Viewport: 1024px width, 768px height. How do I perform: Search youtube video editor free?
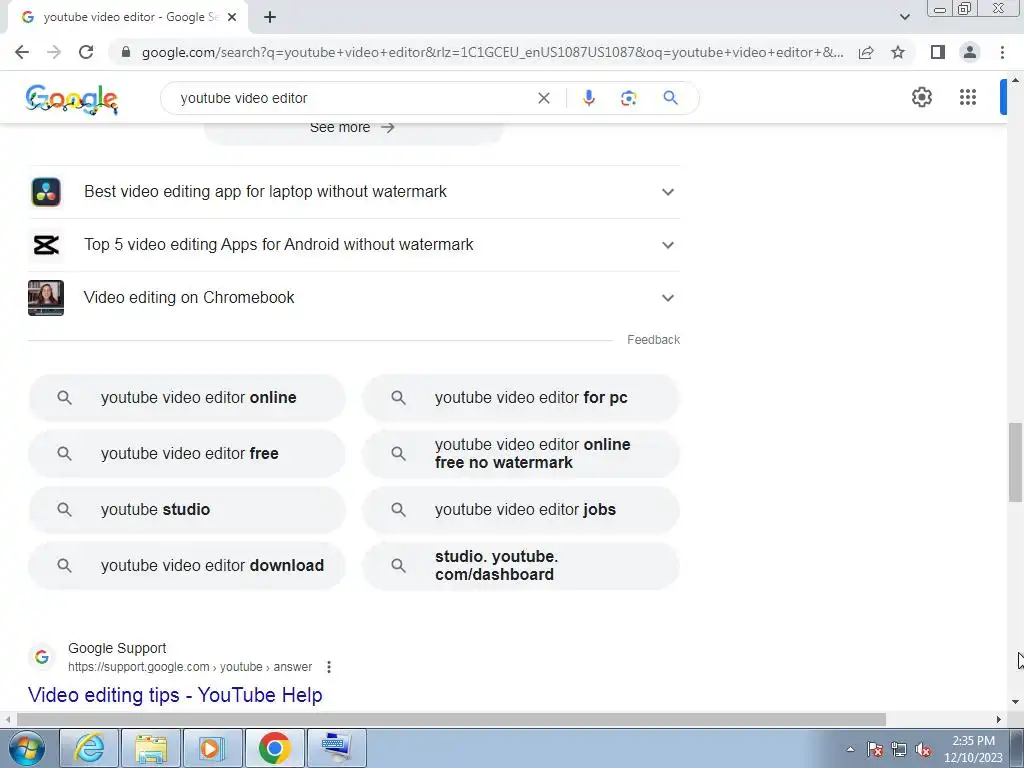click(187, 453)
